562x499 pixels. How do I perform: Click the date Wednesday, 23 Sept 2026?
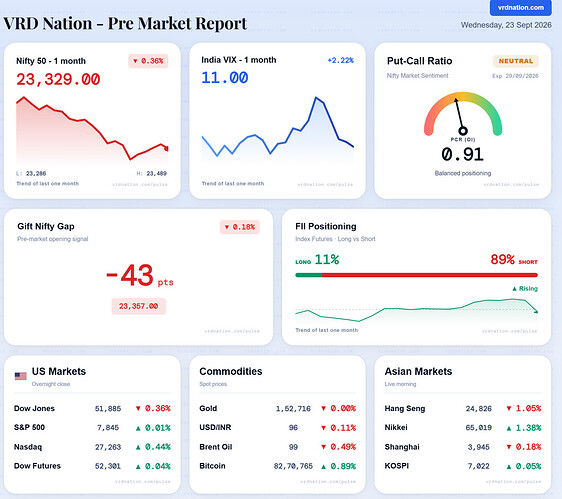pos(506,25)
